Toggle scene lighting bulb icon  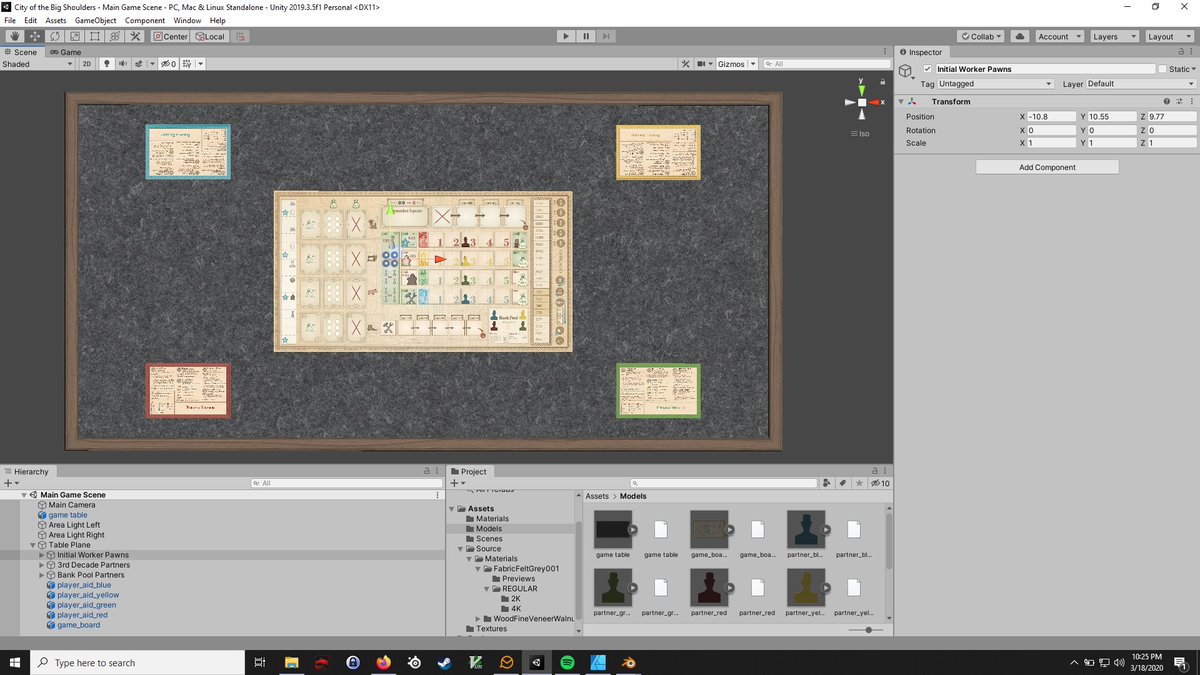pos(107,64)
